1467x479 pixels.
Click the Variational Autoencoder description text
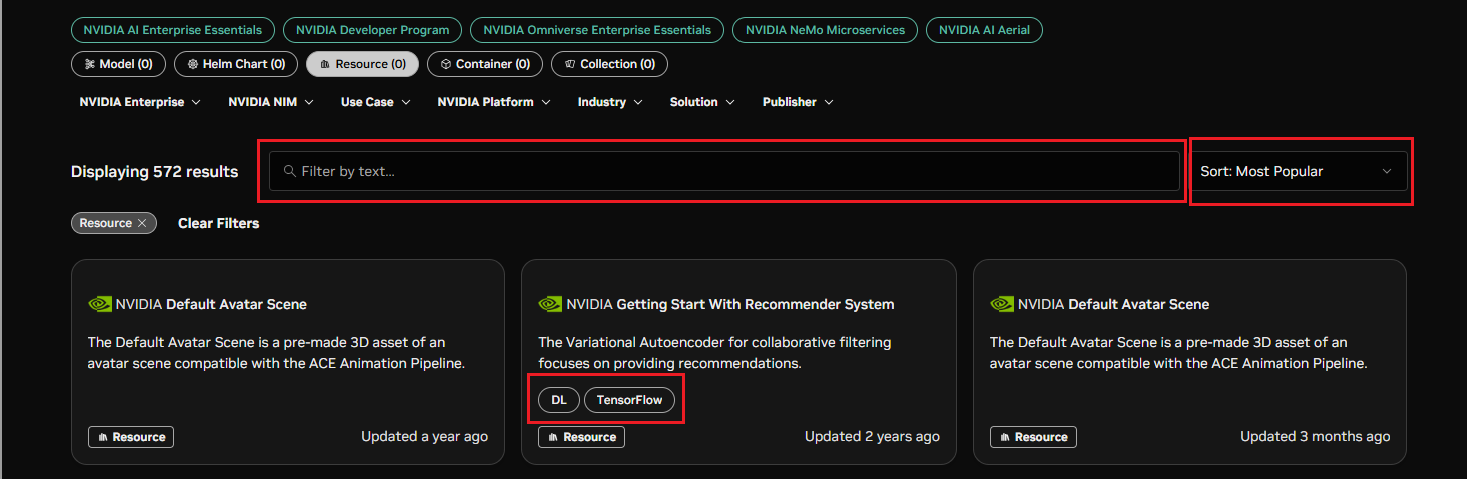pos(714,353)
